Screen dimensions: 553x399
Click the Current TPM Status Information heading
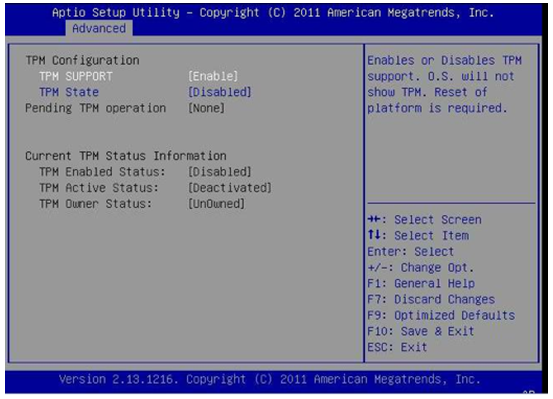pyautogui.click(x=126, y=156)
